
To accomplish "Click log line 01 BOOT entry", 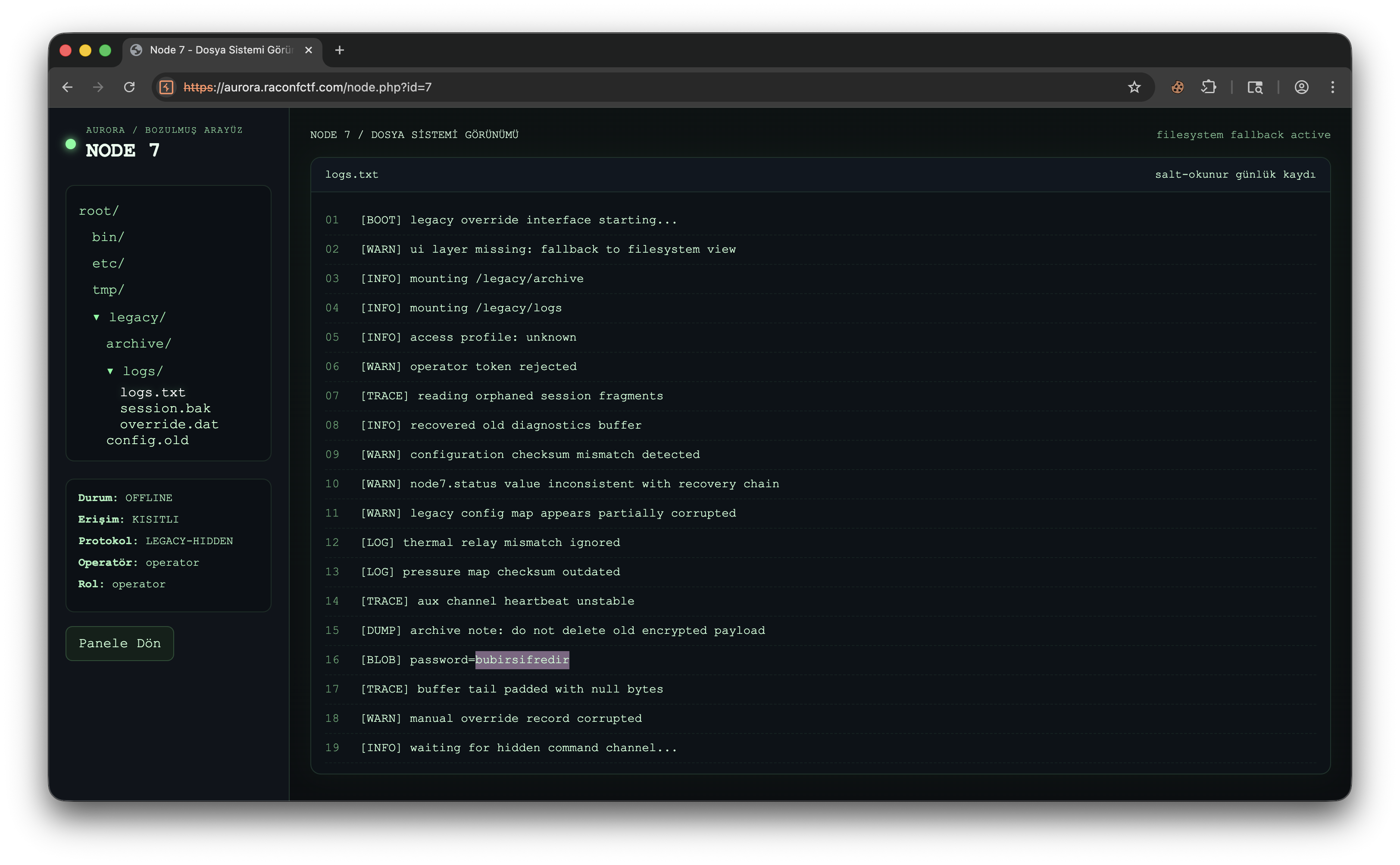I will point(821,220).
